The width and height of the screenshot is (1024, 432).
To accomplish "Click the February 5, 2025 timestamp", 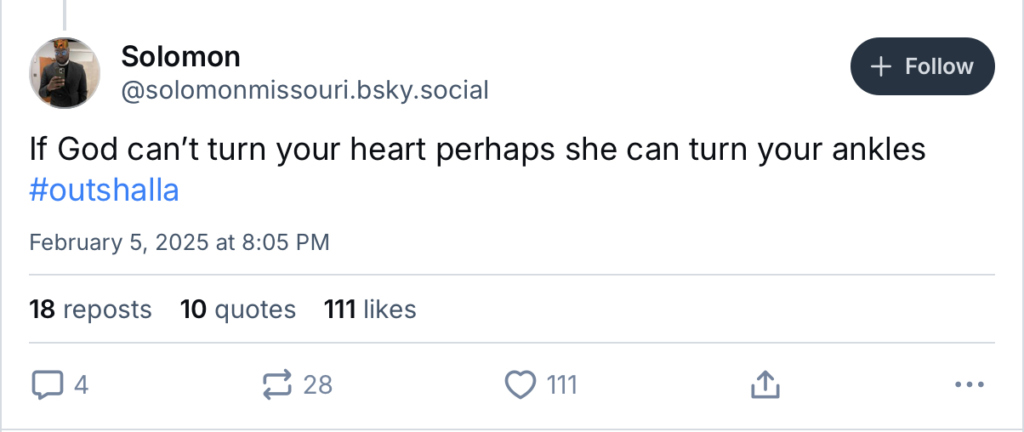I will (179, 242).
